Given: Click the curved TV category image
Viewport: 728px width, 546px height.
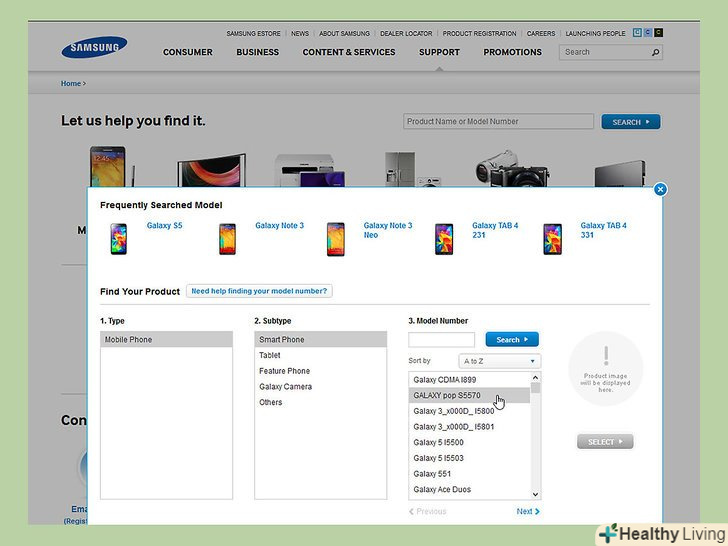Looking at the screenshot, I should [x=212, y=170].
